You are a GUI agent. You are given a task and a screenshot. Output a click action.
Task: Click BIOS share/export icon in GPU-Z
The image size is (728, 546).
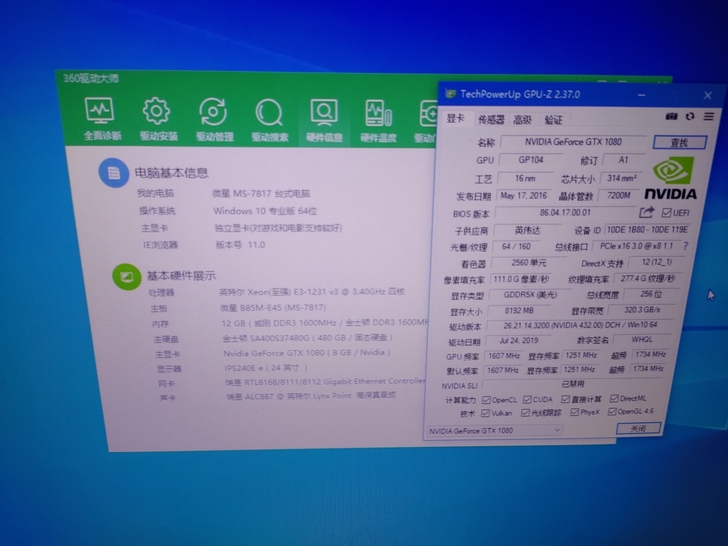646,213
